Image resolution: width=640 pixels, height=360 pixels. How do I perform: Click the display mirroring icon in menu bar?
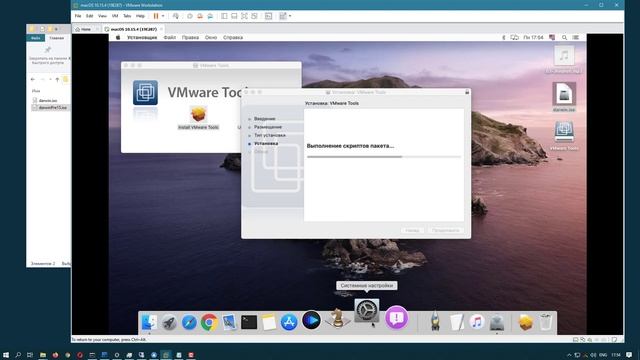pyautogui.click(x=515, y=38)
